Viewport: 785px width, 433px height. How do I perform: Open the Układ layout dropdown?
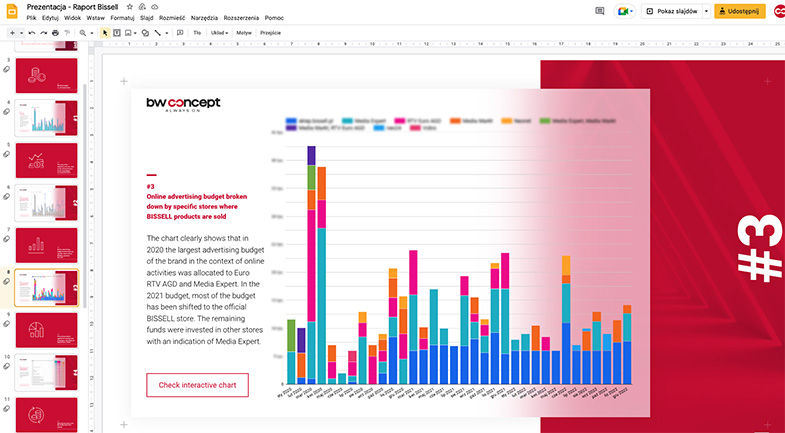coord(218,33)
